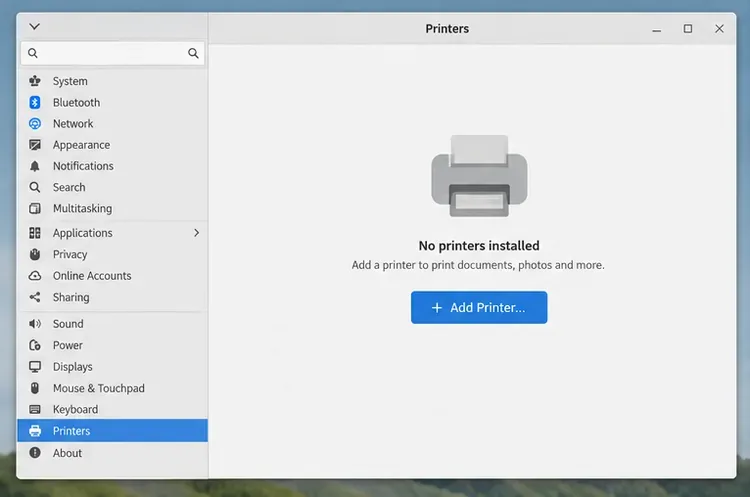Select Online Accounts in sidebar
Viewport: 750px width, 497px height.
click(92, 276)
